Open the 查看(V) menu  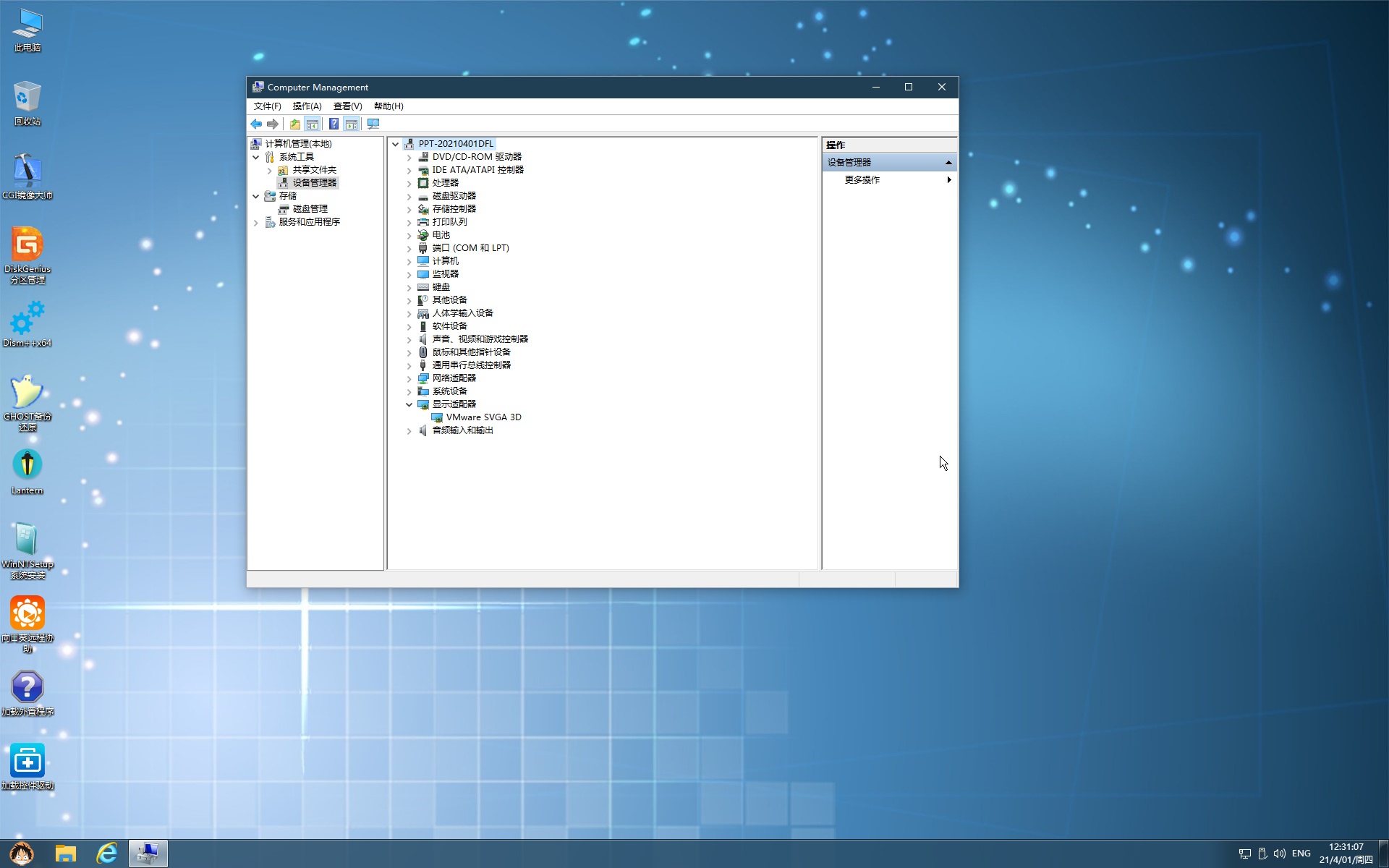347,106
